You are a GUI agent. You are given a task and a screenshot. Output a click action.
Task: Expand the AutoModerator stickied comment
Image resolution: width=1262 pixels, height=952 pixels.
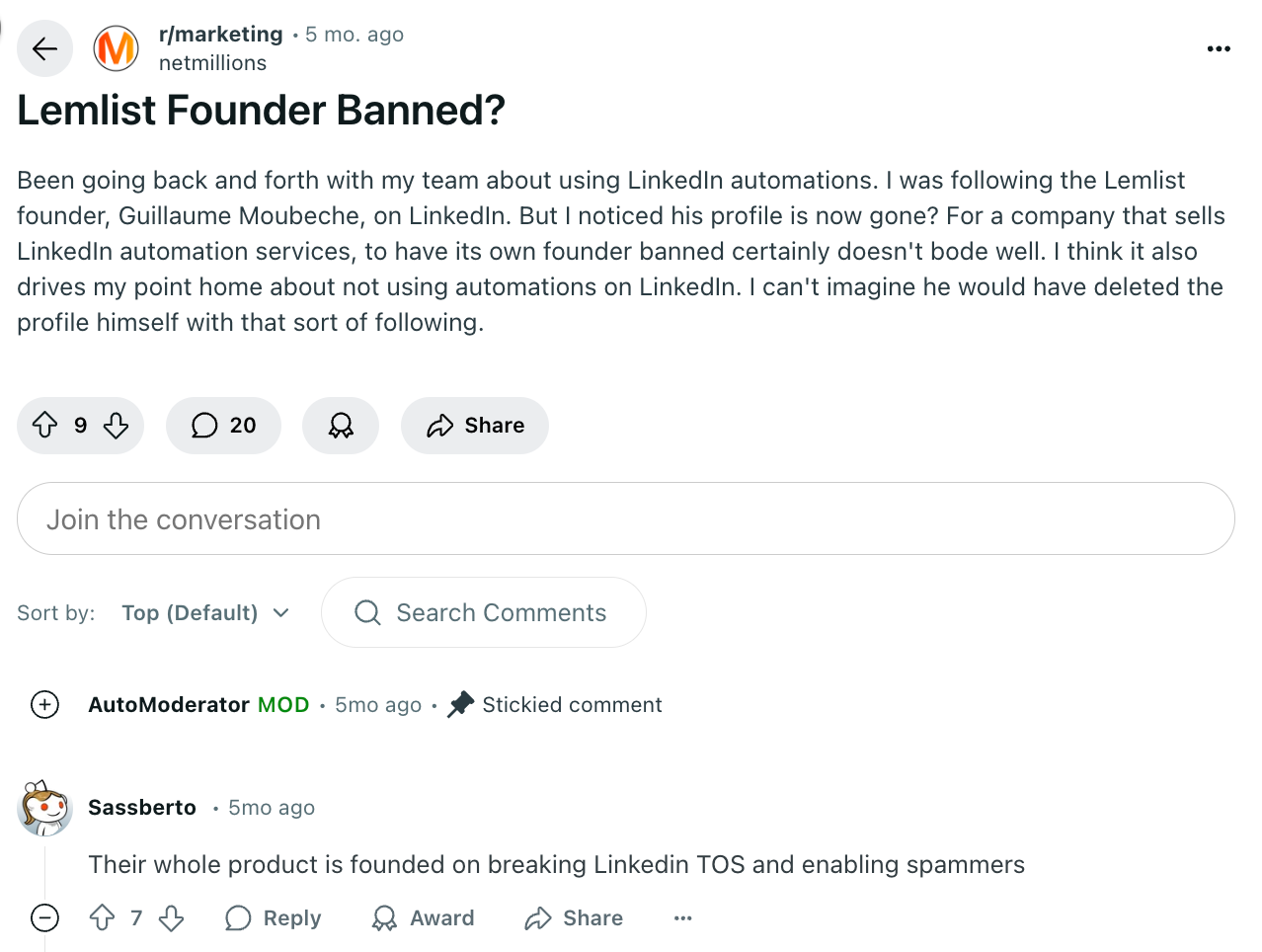pos(45,705)
